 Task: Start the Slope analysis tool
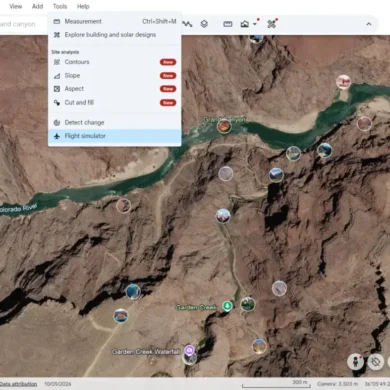tap(115, 76)
